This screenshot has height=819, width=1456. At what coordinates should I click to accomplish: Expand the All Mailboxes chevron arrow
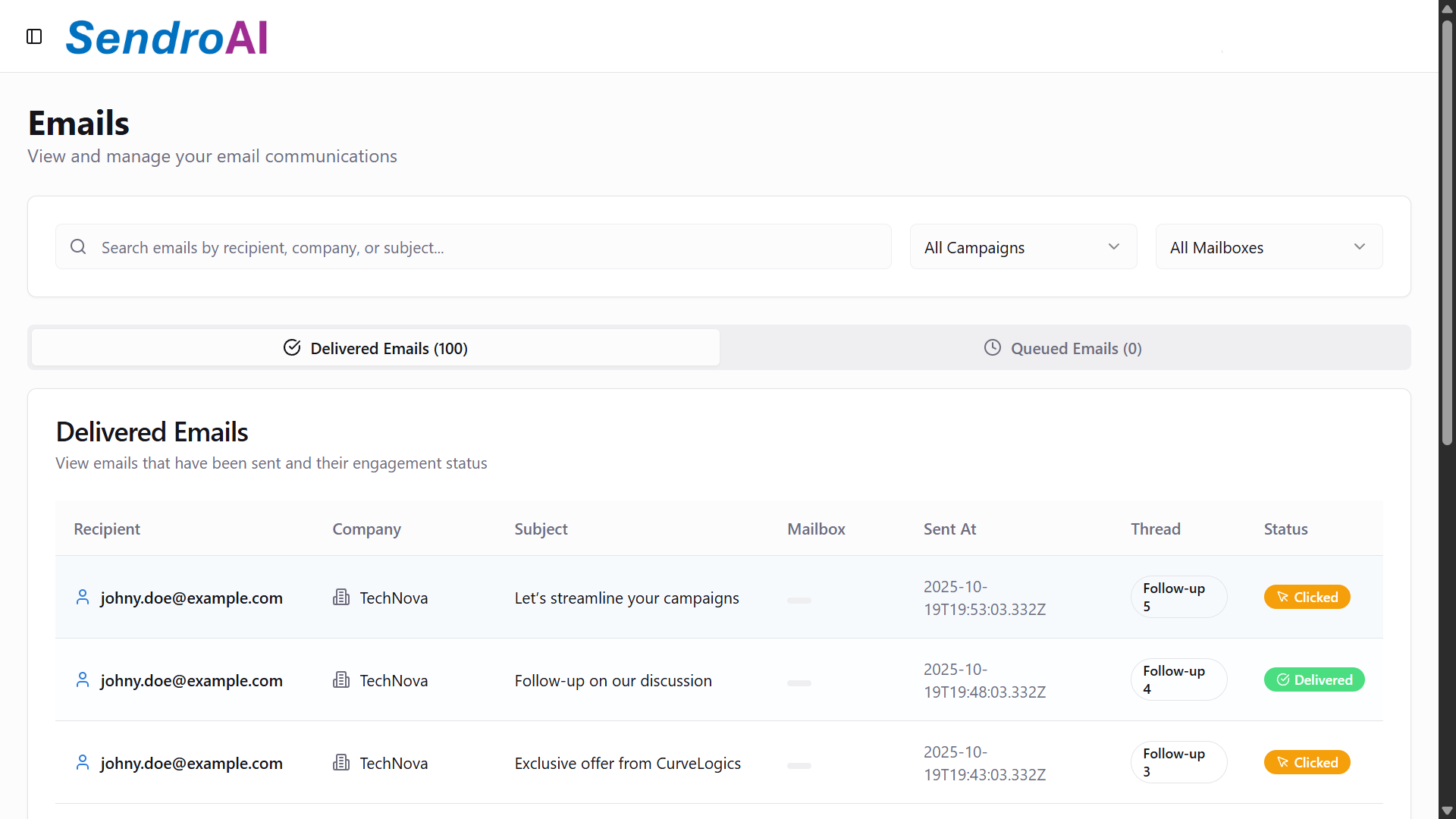point(1360,246)
